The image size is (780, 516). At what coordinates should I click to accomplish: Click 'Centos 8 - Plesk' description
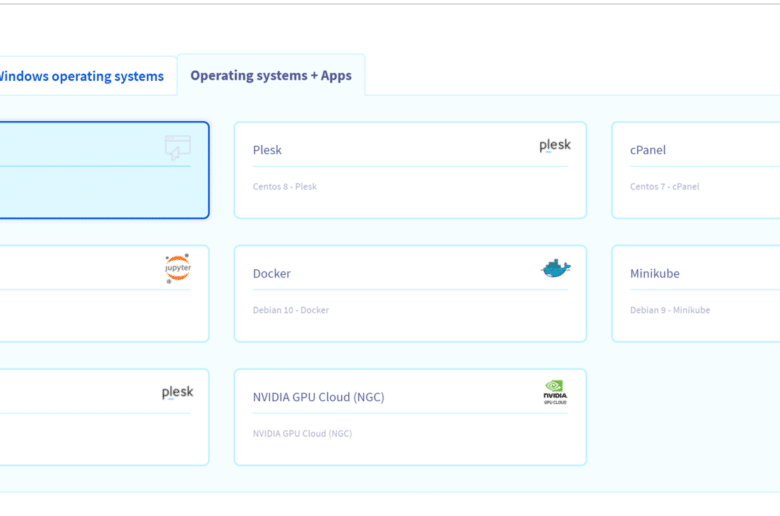click(x=285, y=187)
